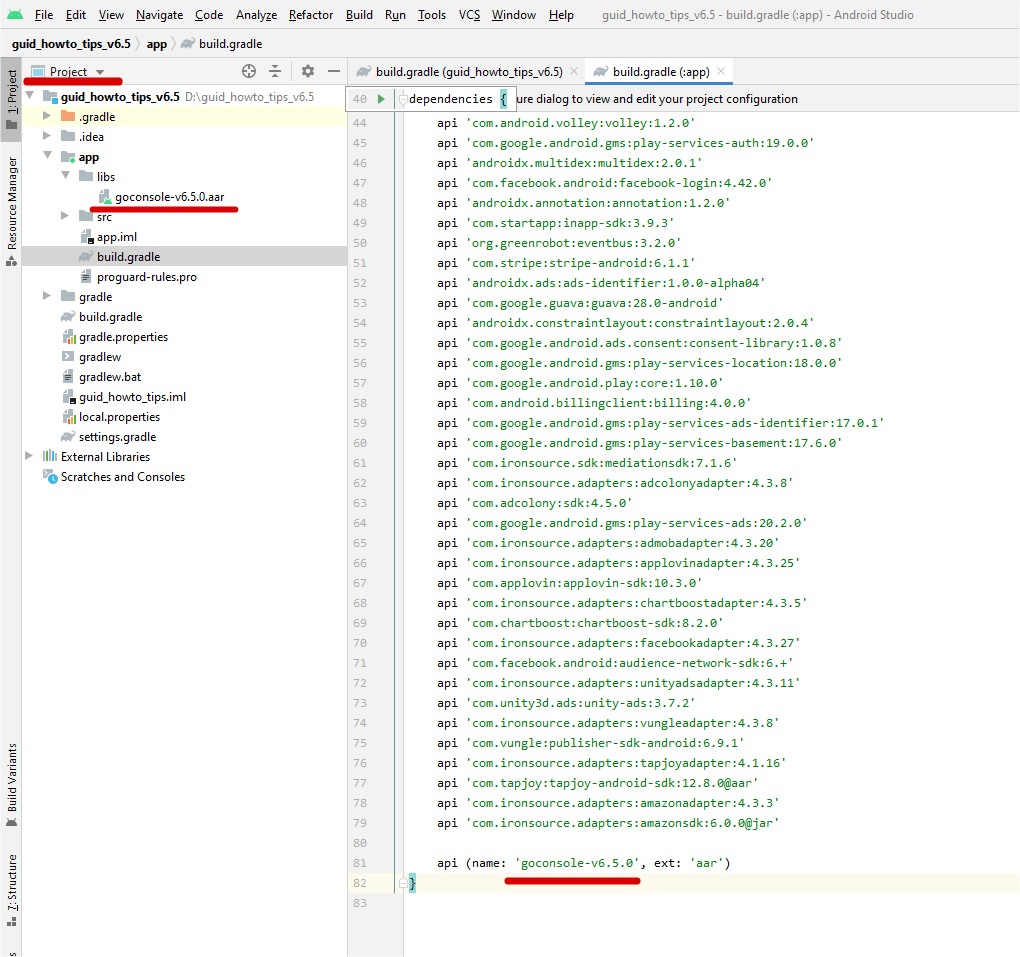Open the Code menu
This screenshot has height=957, width=1020.
pyautogui.click(x=209, y=14)
